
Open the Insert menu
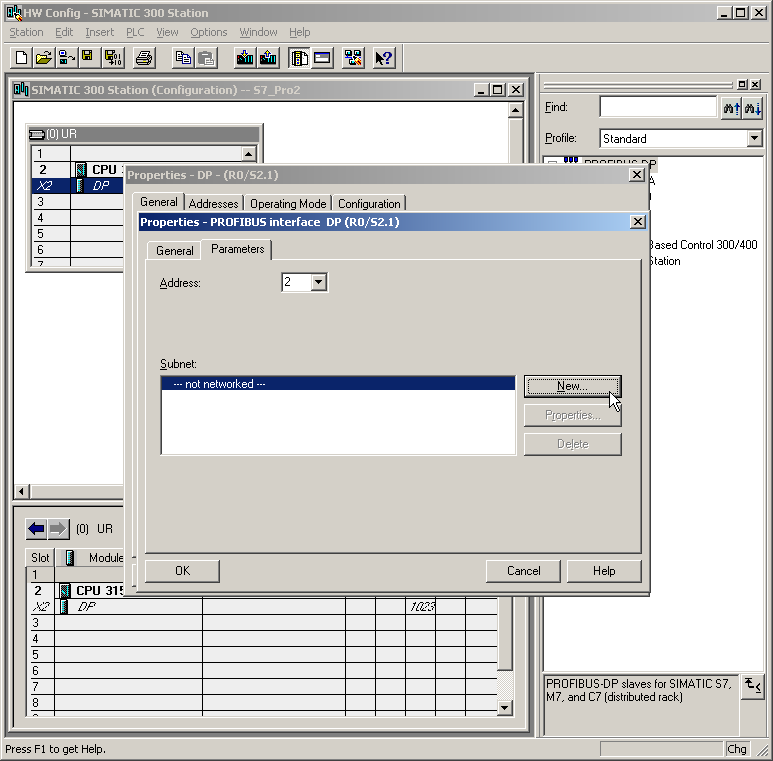pos(100,33)
